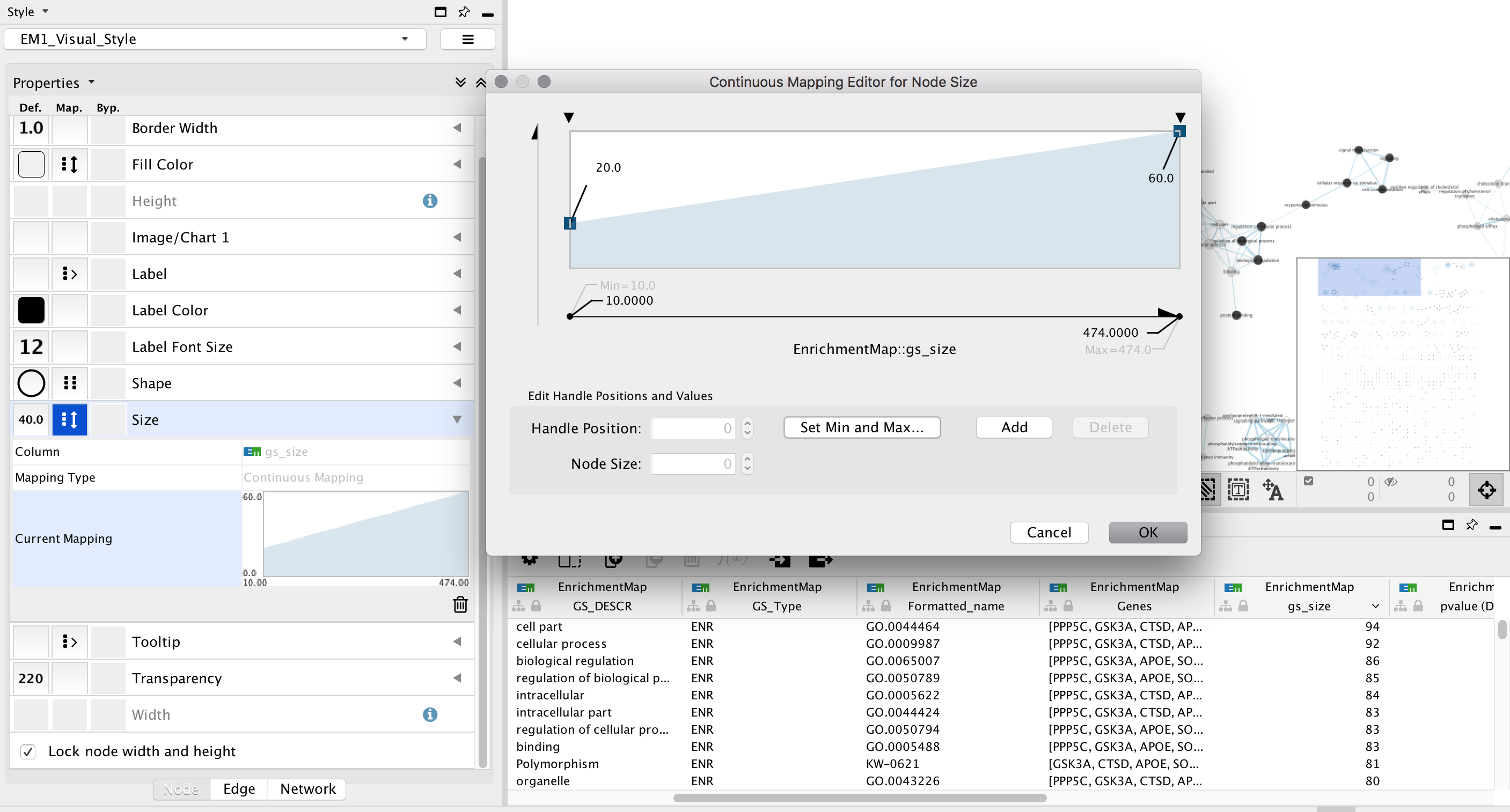Viewport: 1510px width, 812px height.
Task: Click the export table to file icon
Action: pyautogui.click(x=820, y=559)
